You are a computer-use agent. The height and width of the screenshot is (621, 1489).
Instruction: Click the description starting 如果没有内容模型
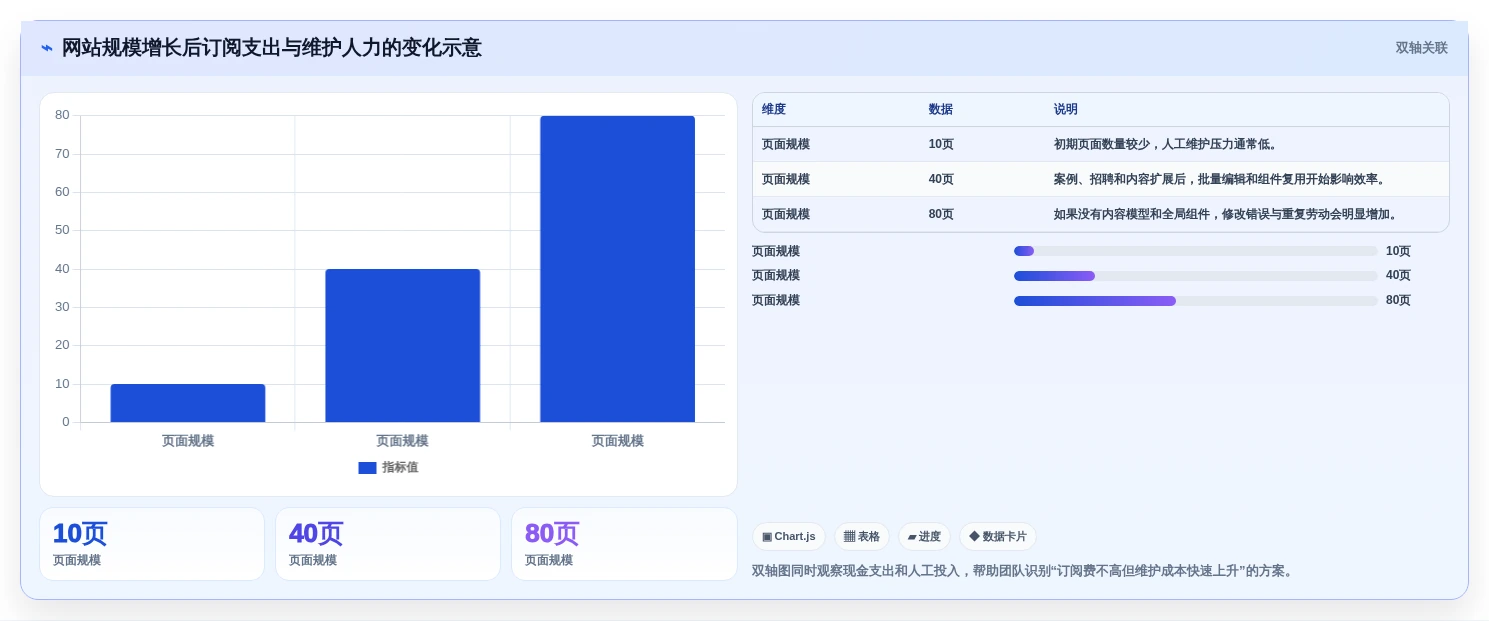(x=1227, y=214)
